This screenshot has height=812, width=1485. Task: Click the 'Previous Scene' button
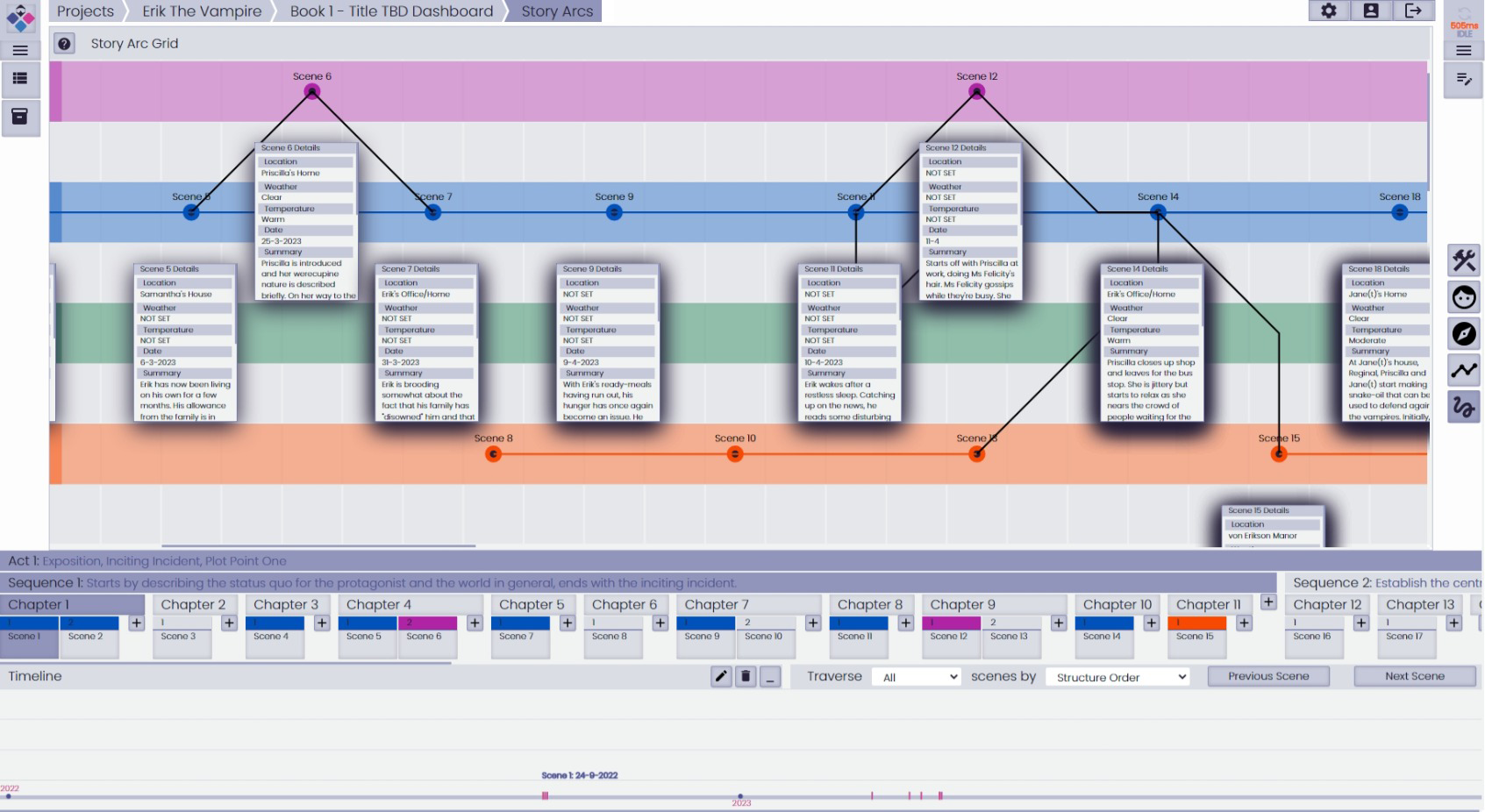[x=1267, y=676]
